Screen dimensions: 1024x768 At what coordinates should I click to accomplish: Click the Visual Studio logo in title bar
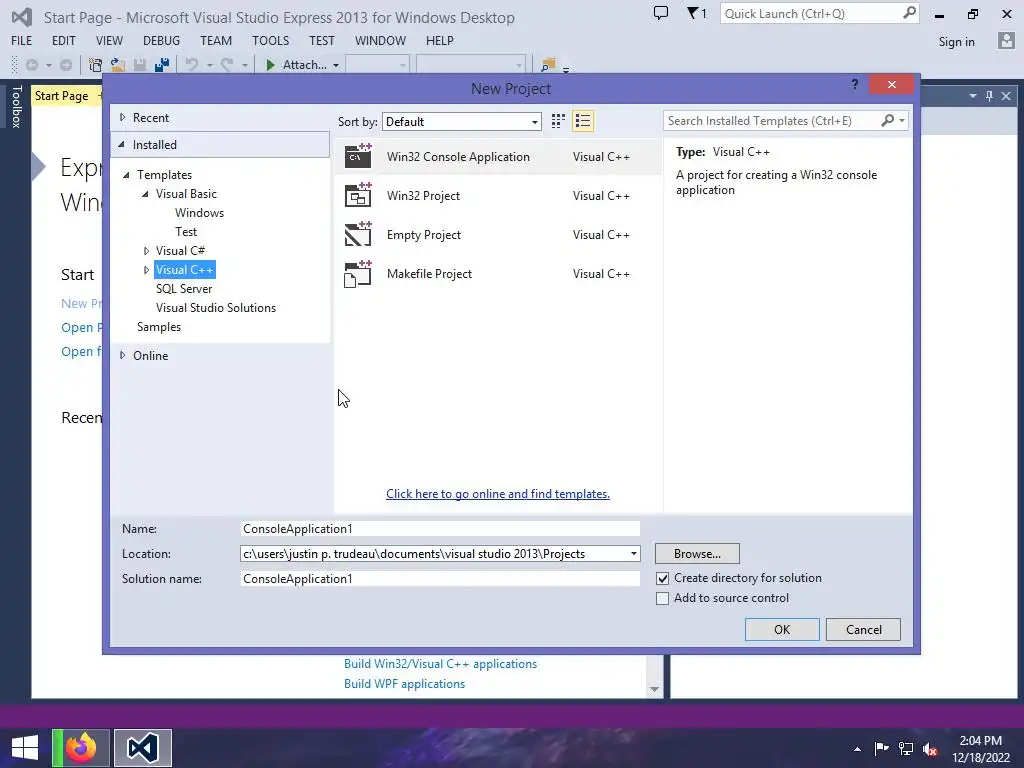(22, 17)
